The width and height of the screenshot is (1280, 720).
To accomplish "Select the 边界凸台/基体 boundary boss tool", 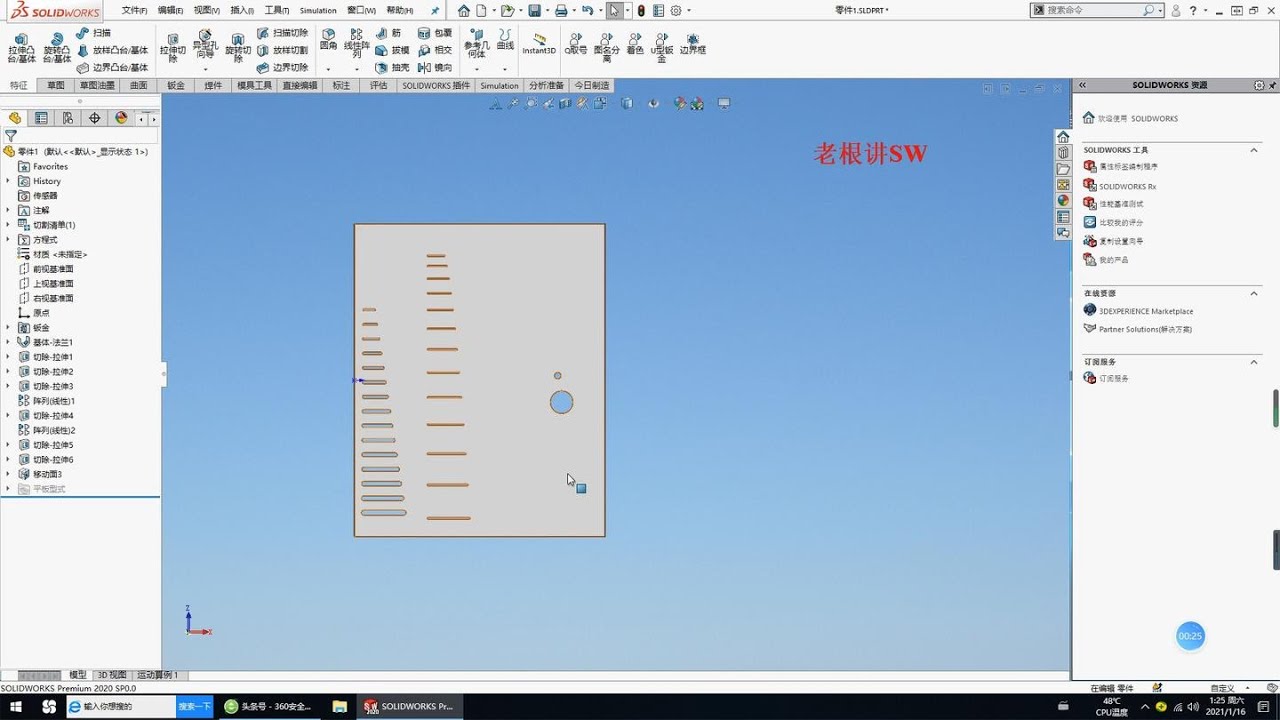I will [x=112, y=68].
